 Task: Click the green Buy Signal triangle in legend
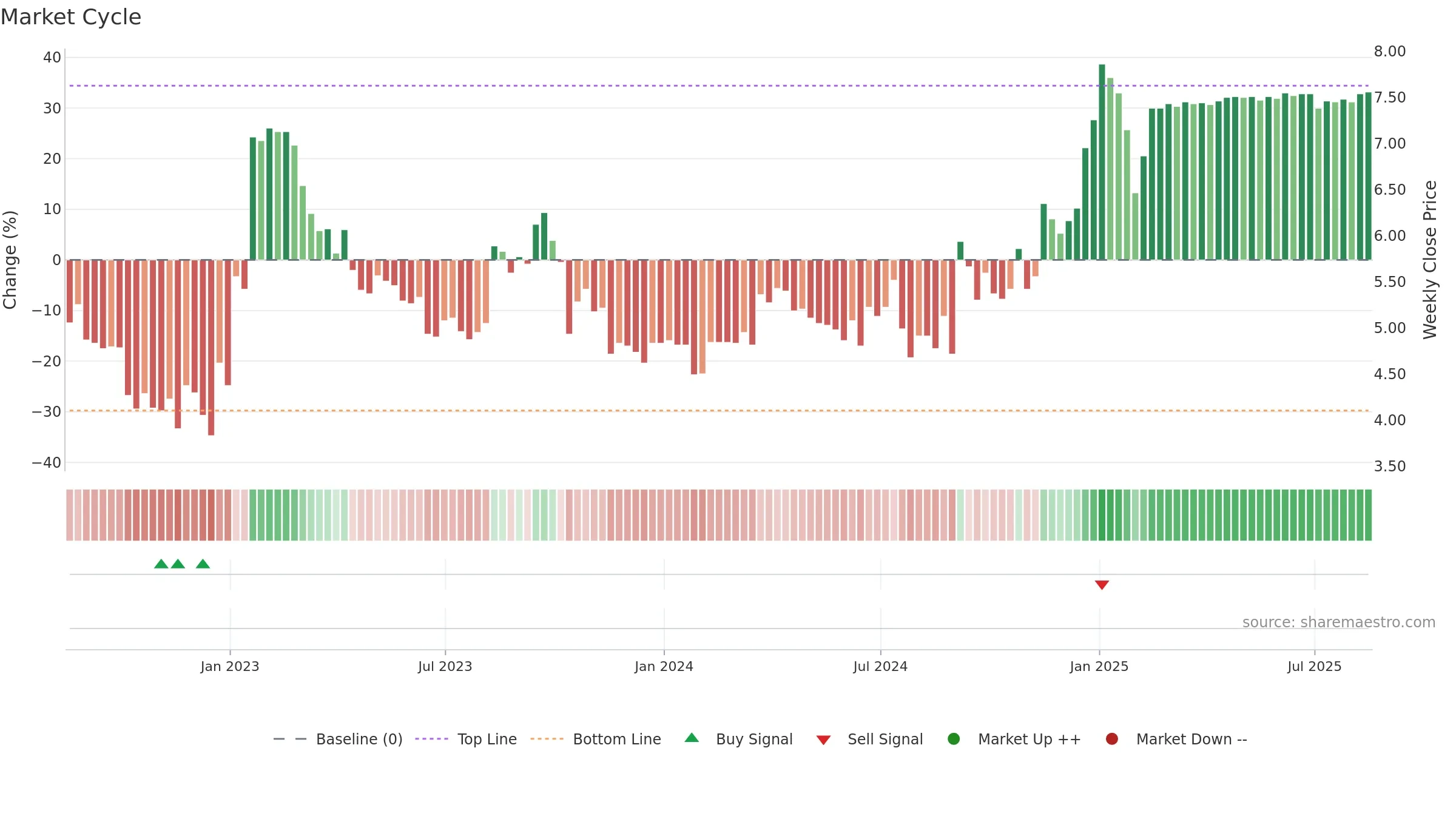692,738
